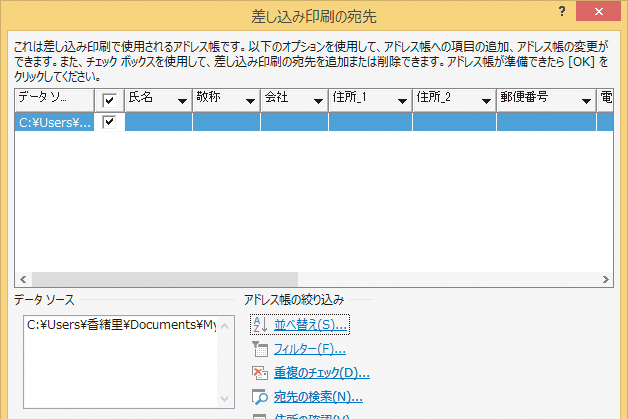Viewport: 628px width, 419px height.
Task: Open the 会社 column filter dropdown
Action: [319, 101]
